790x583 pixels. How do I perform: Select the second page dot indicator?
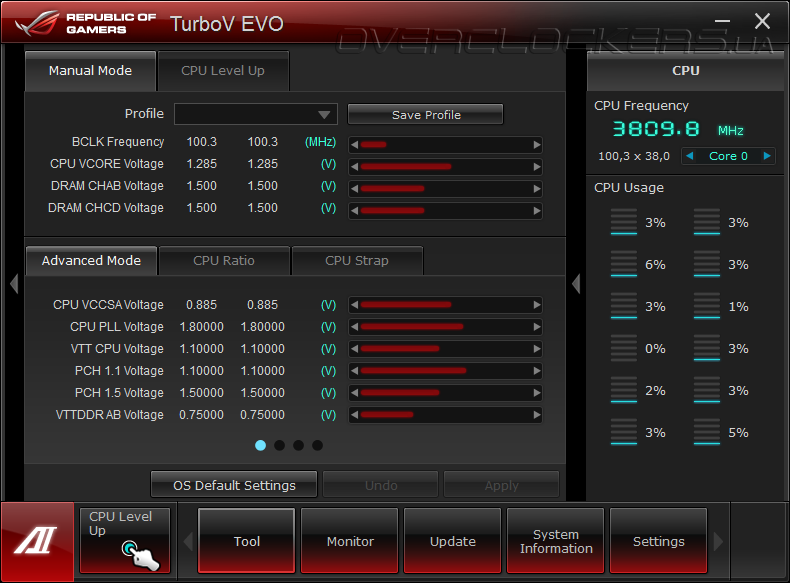(280, 445)
